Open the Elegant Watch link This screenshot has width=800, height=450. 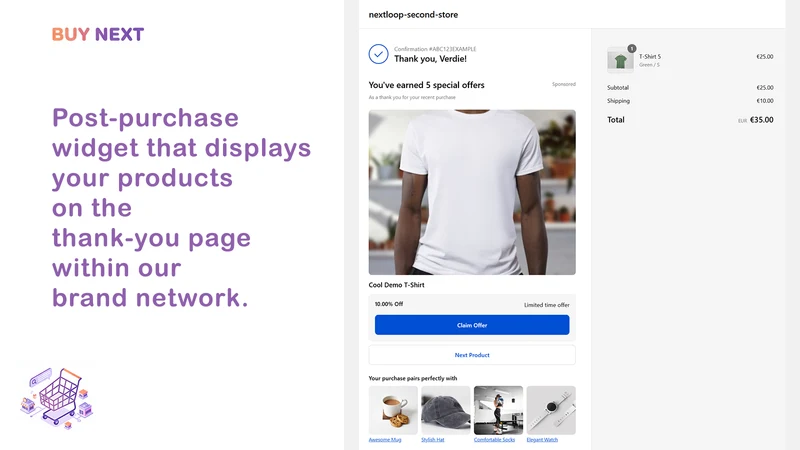[x=542, y=440]
